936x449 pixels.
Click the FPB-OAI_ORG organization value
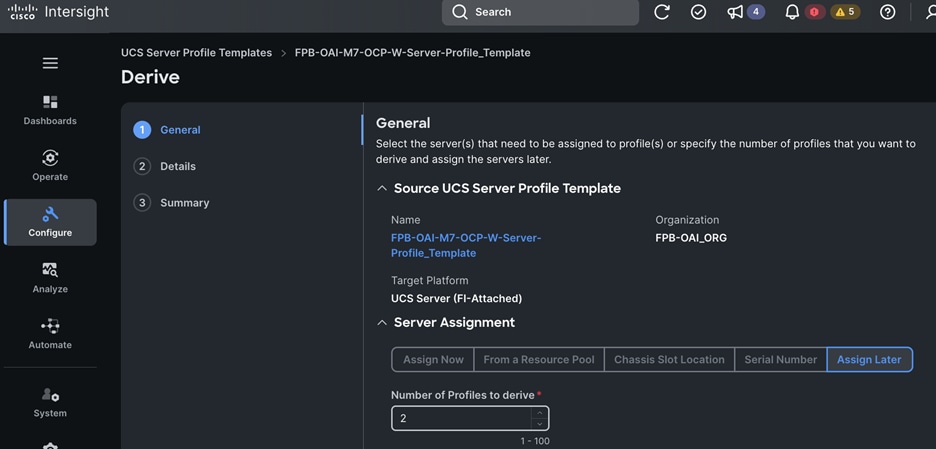(691, 238)
